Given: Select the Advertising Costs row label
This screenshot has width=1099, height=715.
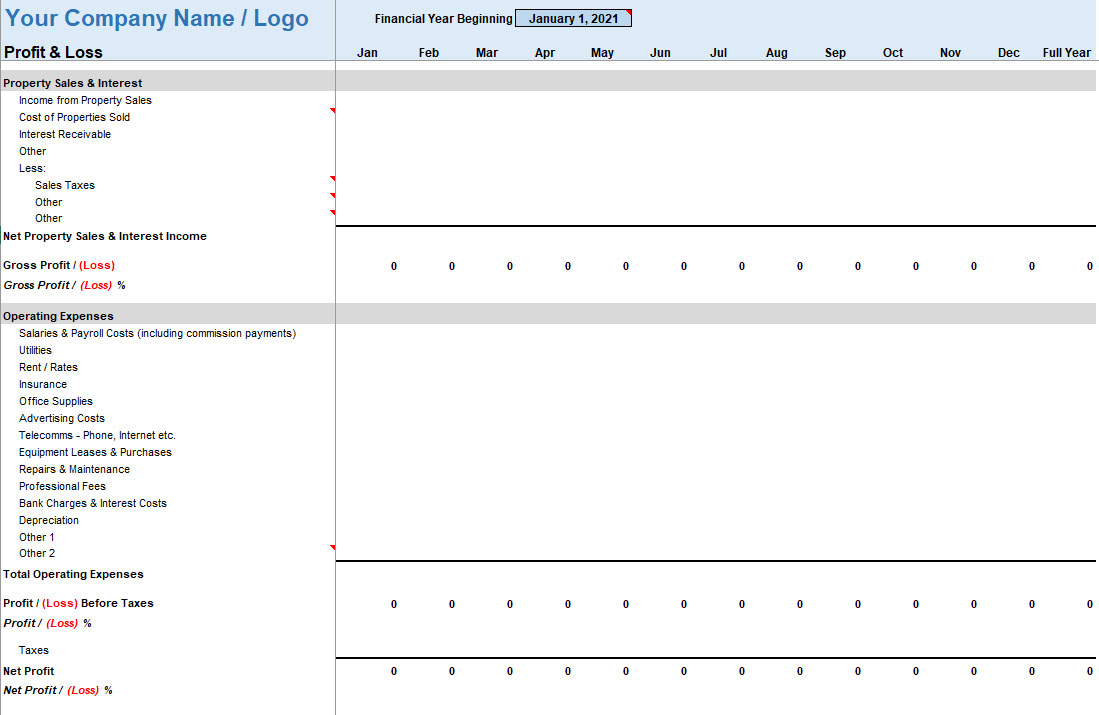Looking at the screenshot, I should tap(61, 419).
